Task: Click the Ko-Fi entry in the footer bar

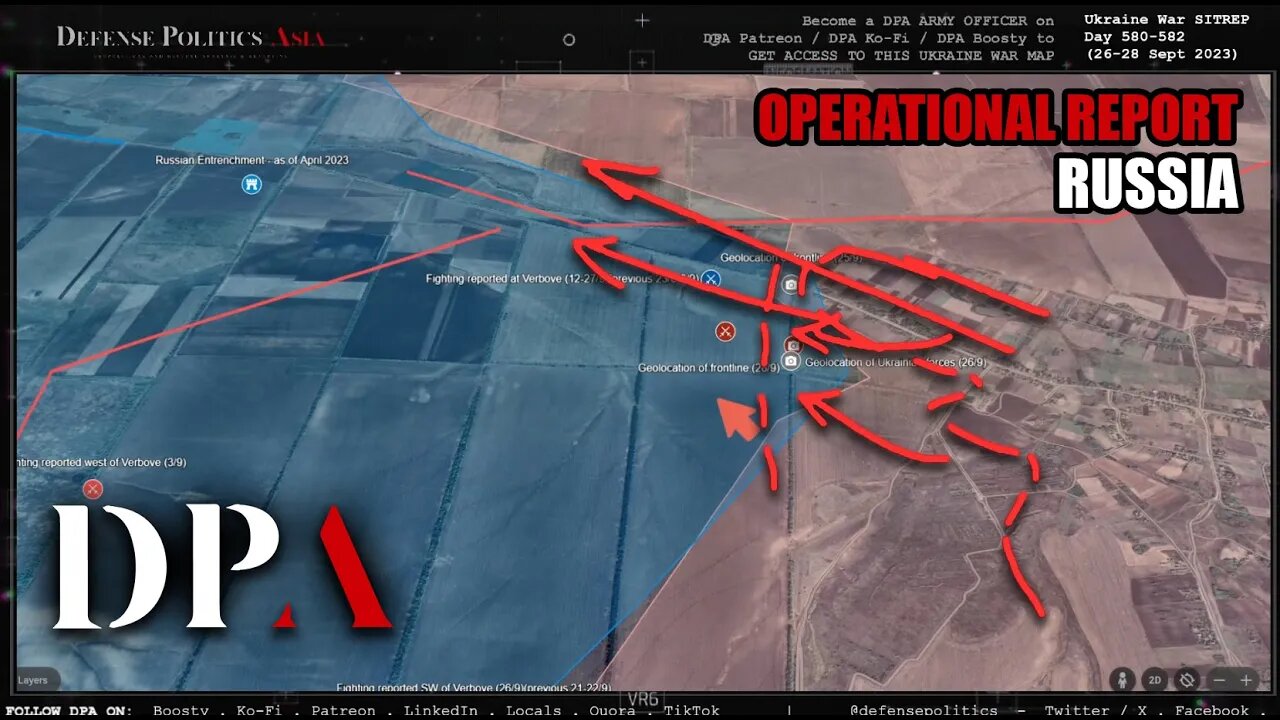Action: (x=261, y=710)
